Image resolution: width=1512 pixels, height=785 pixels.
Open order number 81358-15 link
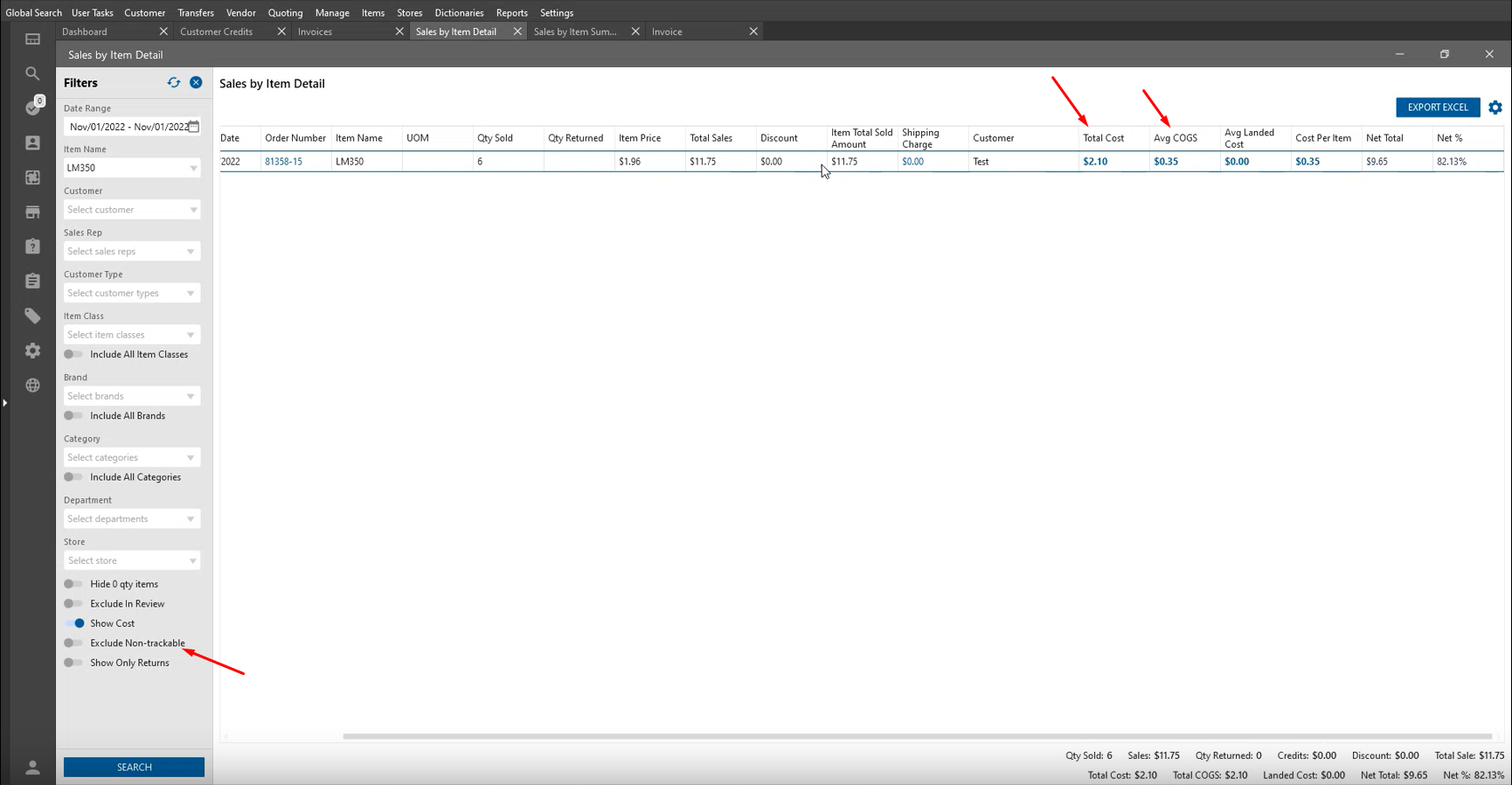coord(283,162)
